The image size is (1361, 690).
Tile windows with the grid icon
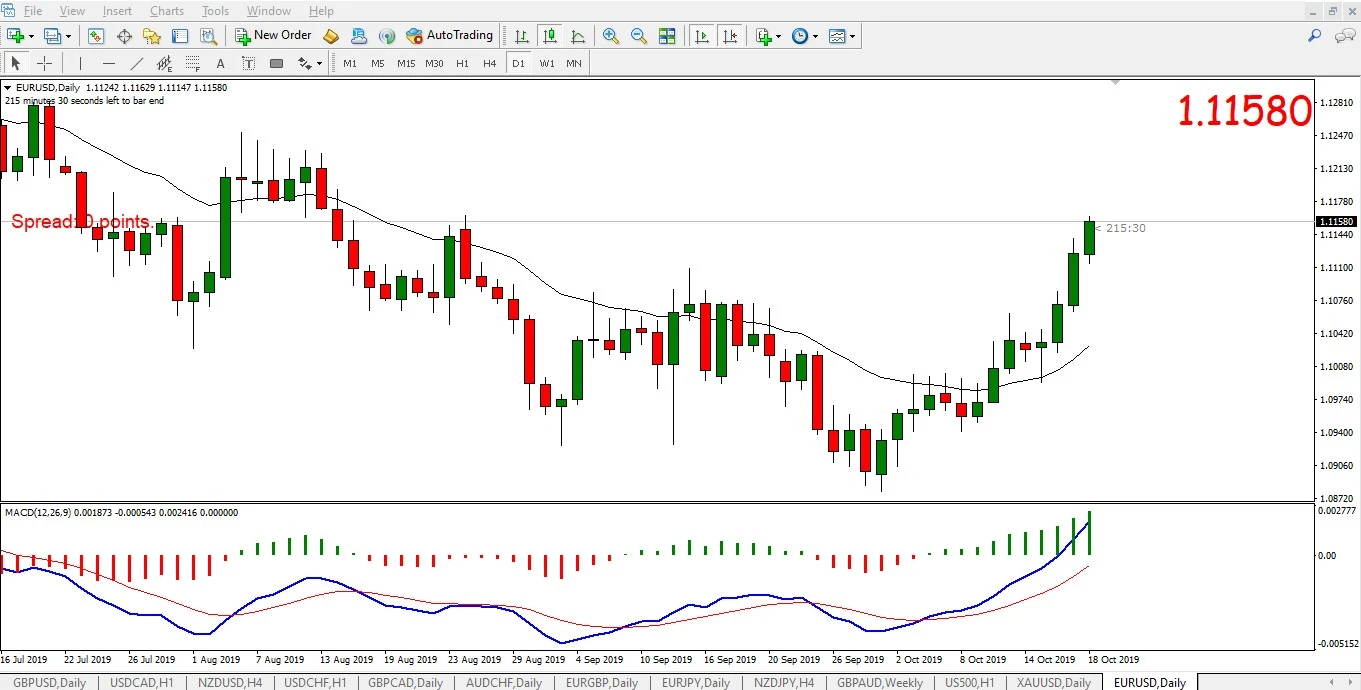pos(666,36)
